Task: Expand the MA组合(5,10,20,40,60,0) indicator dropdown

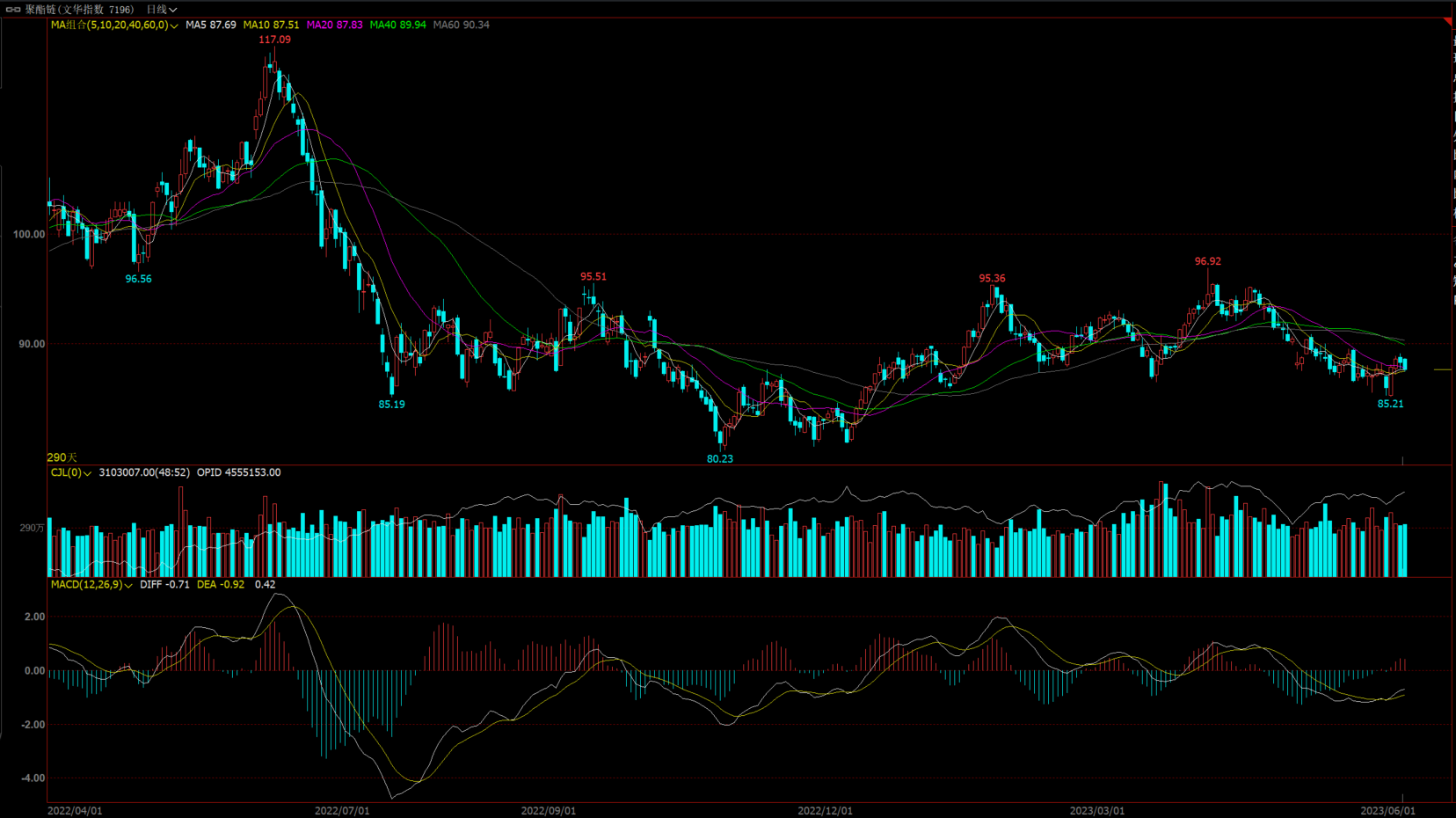Action: (x=114, y=25)
